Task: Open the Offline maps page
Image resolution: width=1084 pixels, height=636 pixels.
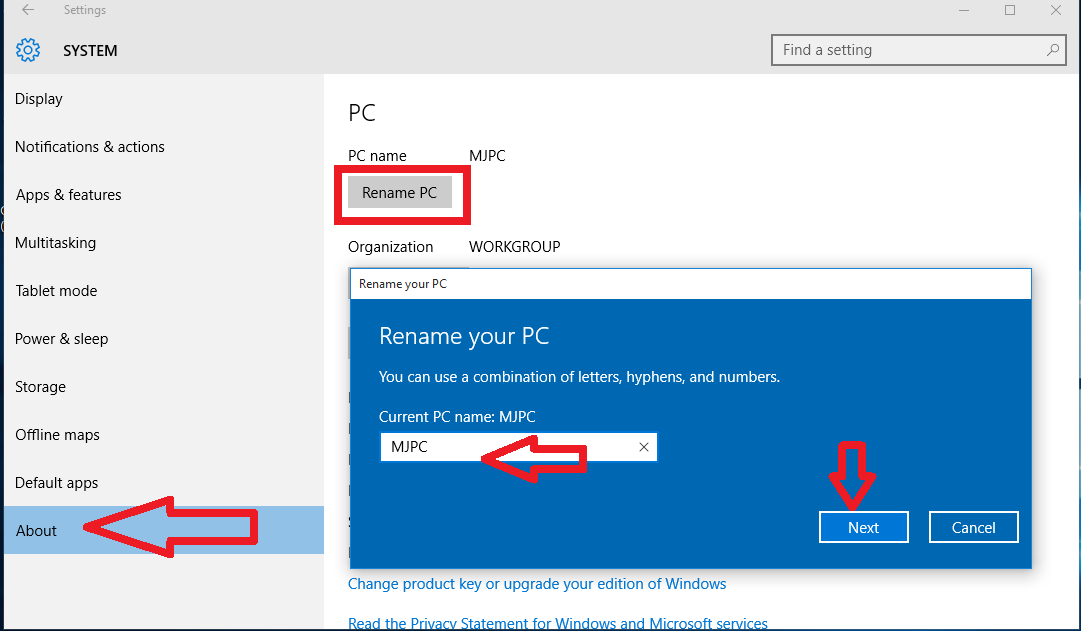Action: pyautogui.click(x=56, y=434)
